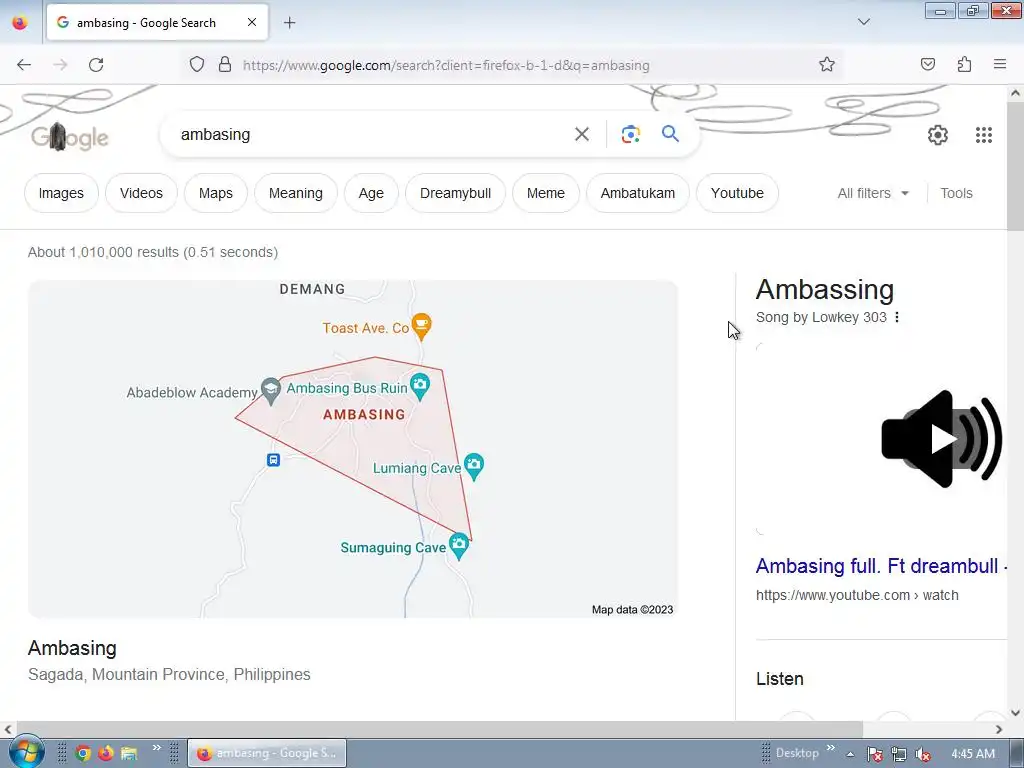Select the Dreamybull filter chip
Screen dimensions: 1024x768
pyautogui.click(x=455, y=193)
